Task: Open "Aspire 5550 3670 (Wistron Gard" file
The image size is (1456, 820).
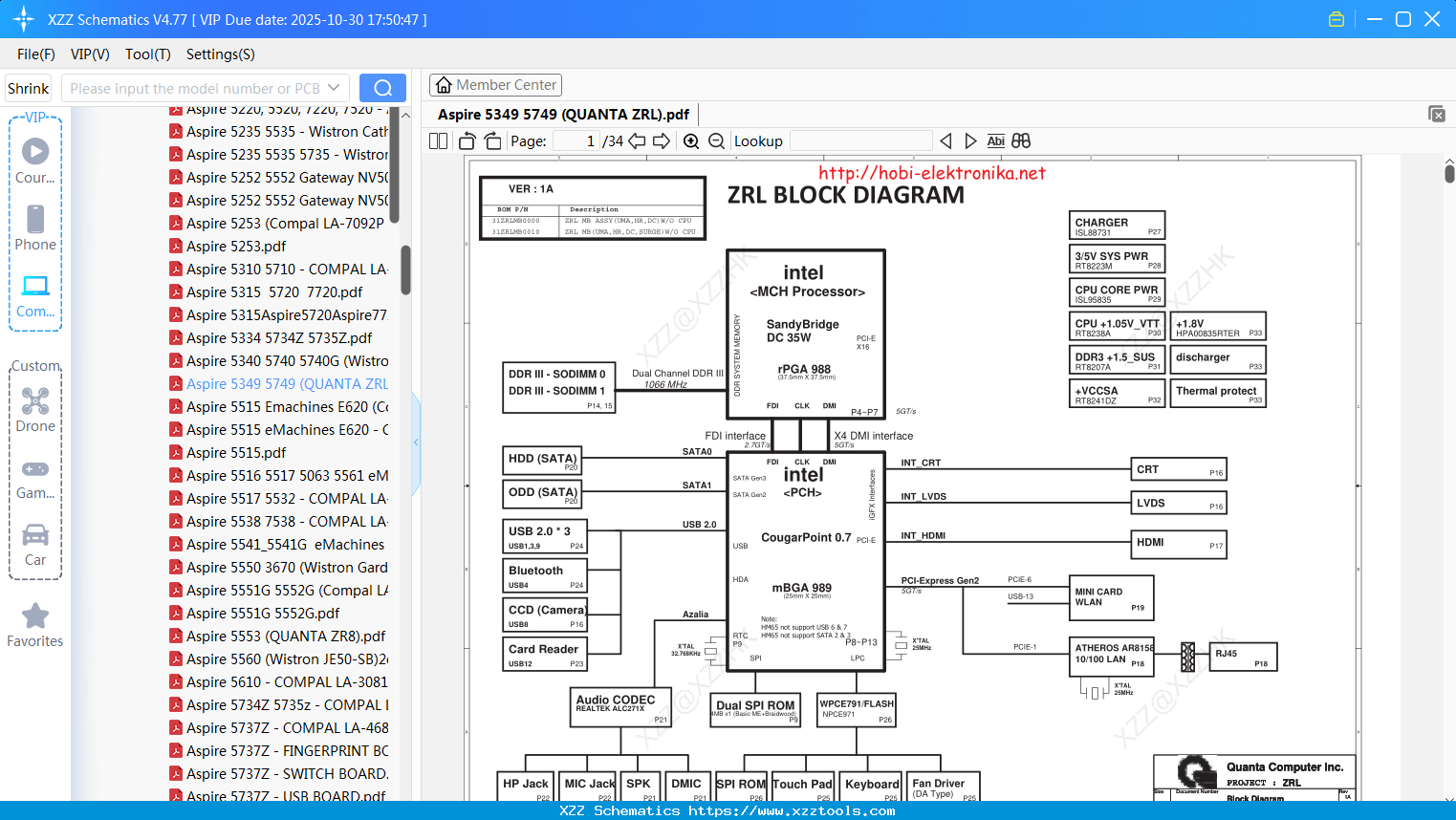Action: coord(279,568)
